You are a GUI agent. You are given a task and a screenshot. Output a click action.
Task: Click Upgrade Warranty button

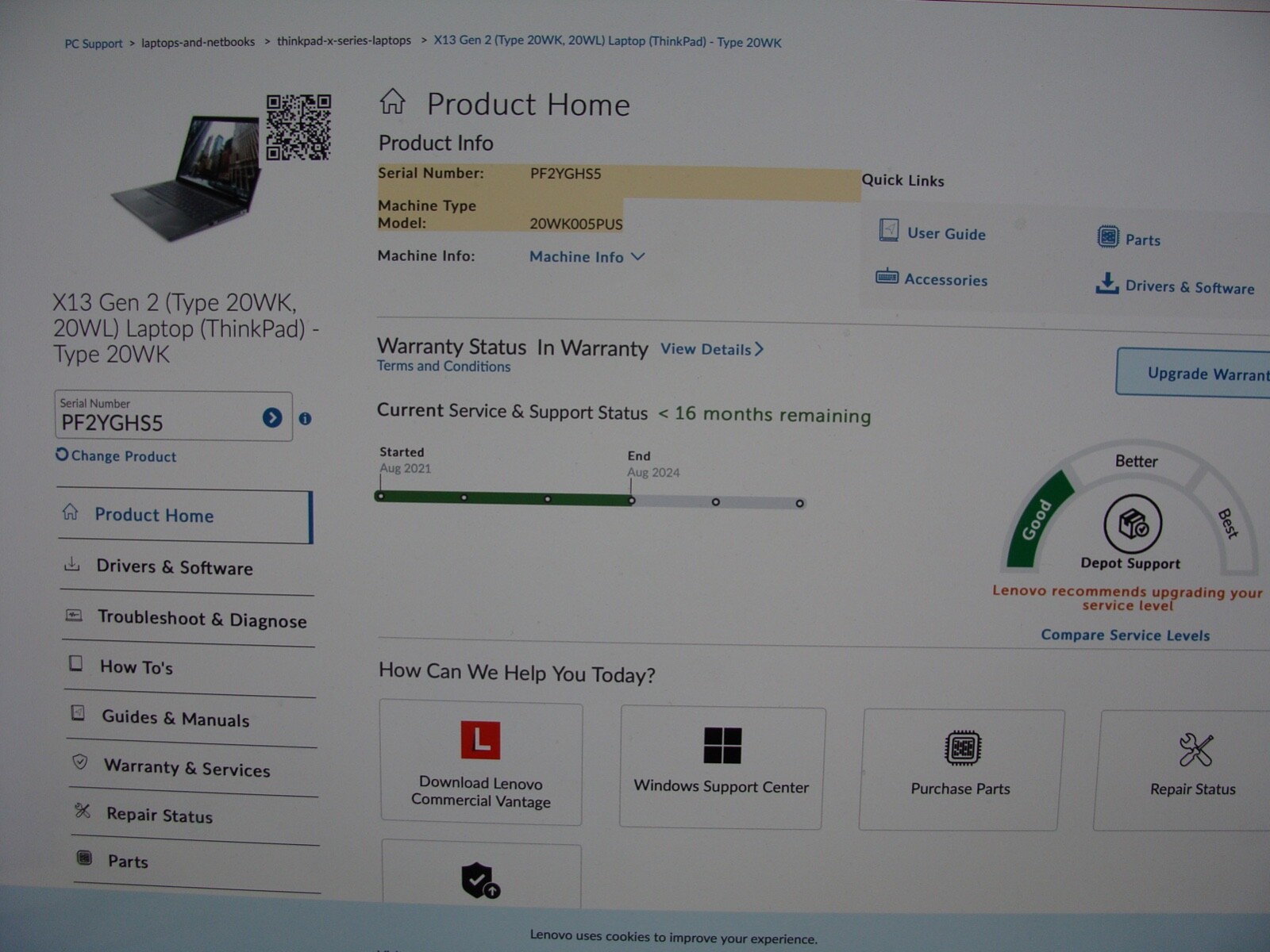pyautogui.click(x=1193, y=372)
